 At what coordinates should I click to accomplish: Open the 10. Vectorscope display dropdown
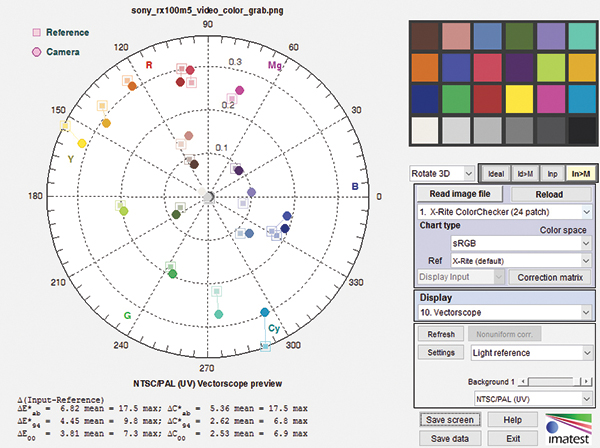[x=505, y=313]
